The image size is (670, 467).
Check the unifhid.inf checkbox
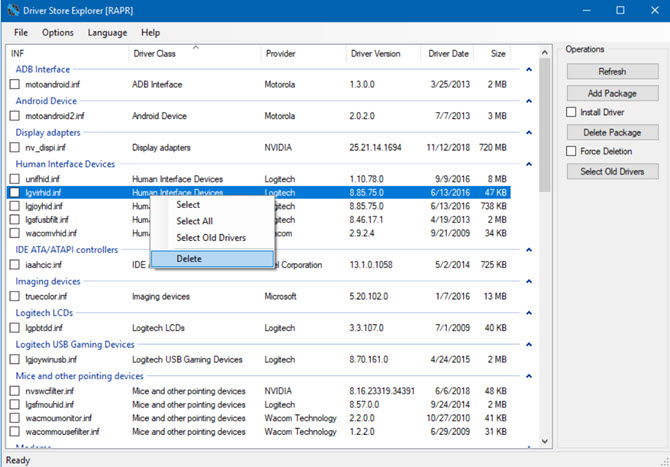(15, 179)
